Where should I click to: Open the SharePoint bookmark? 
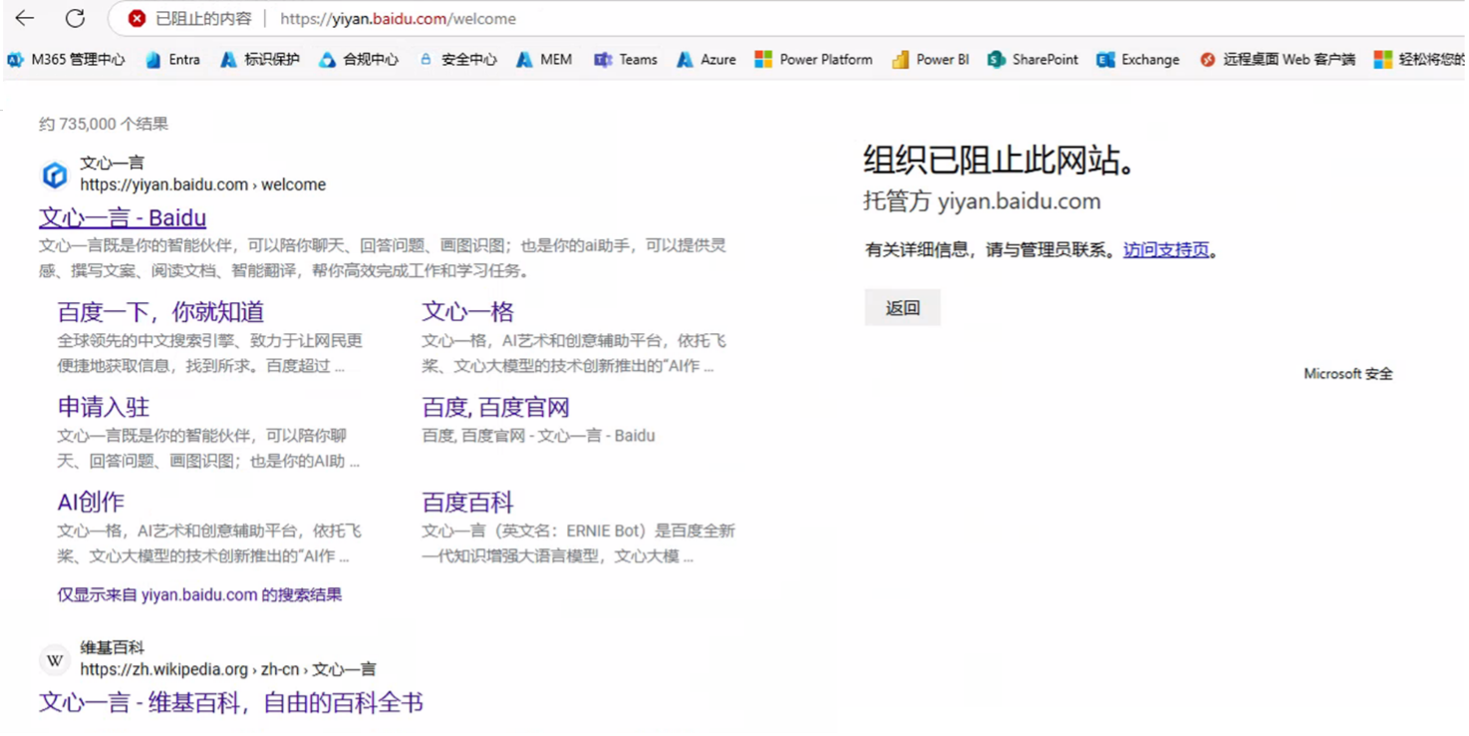pos(1033,60)
